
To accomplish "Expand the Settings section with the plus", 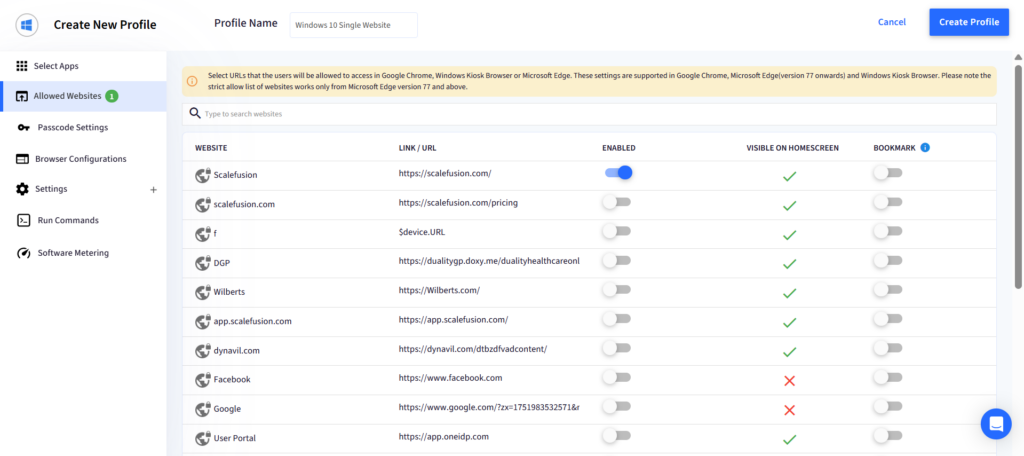I will 153,189.
